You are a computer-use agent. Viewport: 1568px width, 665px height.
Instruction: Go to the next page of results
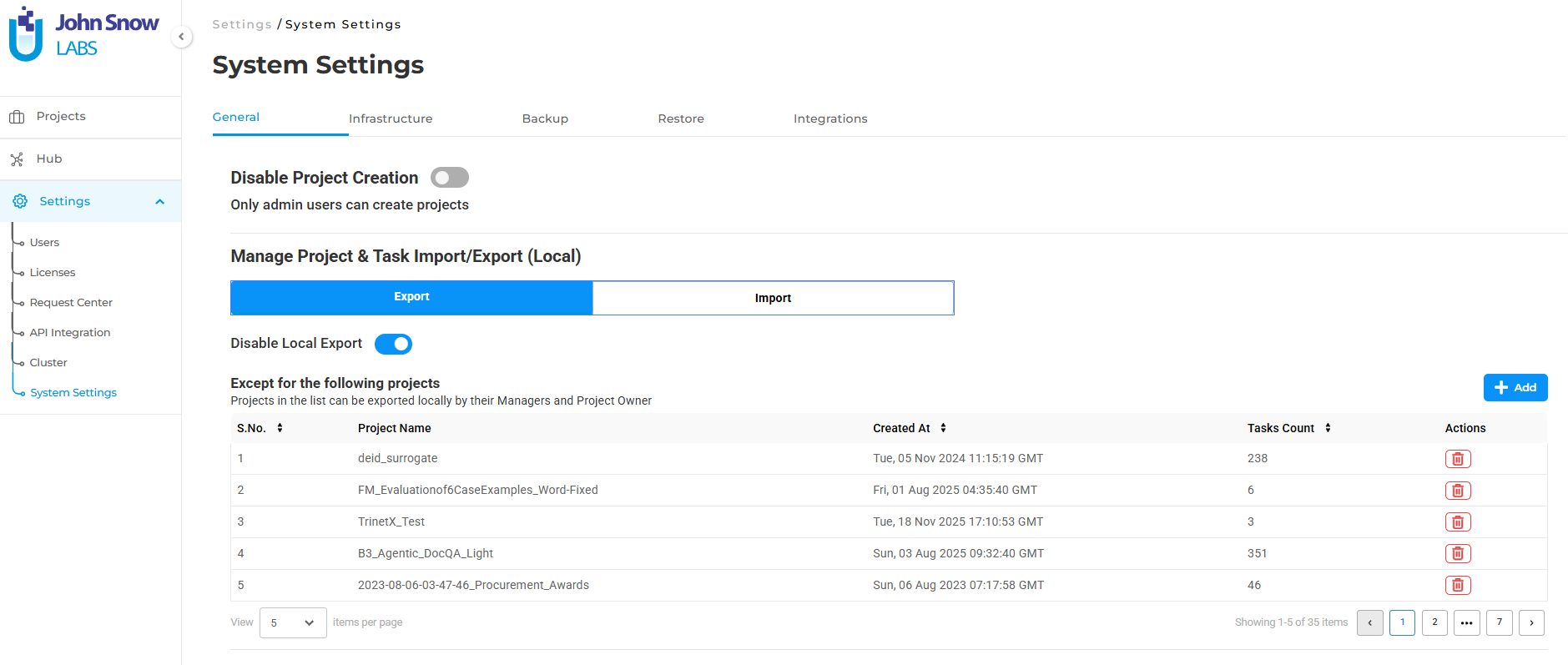point(1530,623)
